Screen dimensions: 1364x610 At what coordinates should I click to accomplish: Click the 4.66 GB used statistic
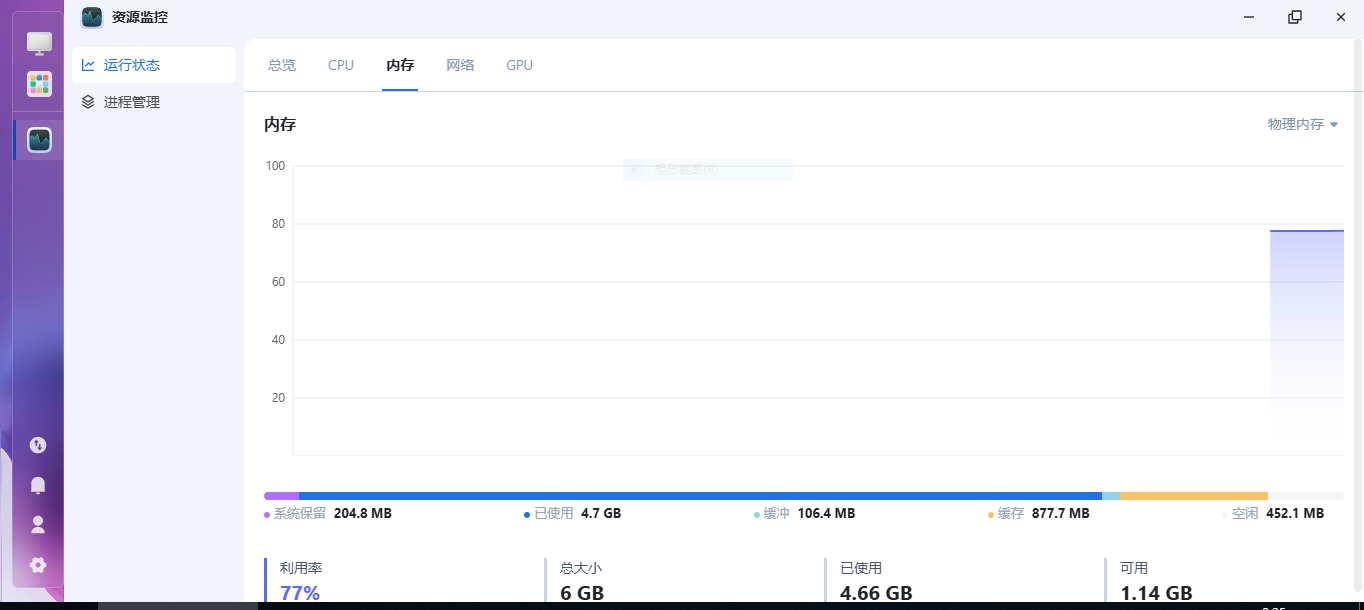tap(876, 593)
